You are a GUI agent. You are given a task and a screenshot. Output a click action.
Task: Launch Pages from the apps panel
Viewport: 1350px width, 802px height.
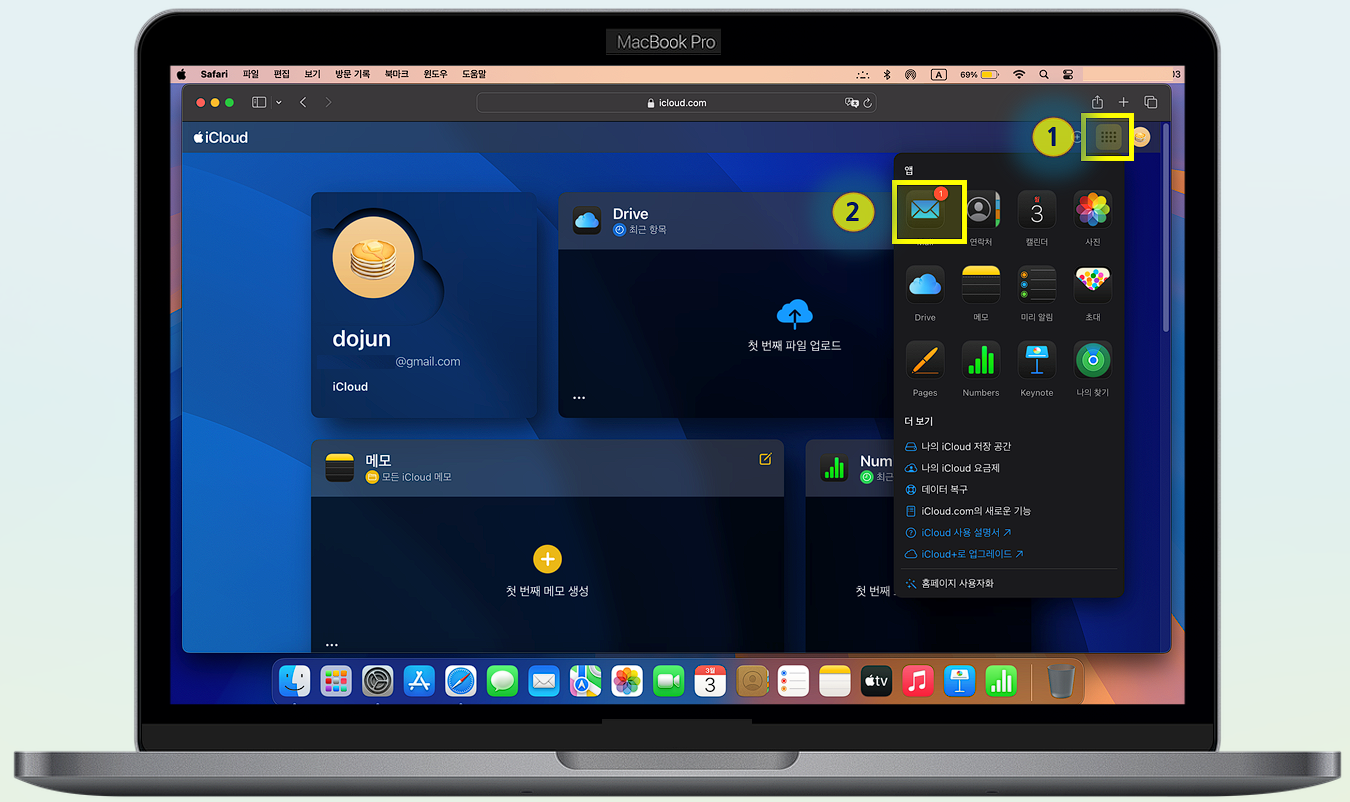pyautogui.click(x=925, y=360)
